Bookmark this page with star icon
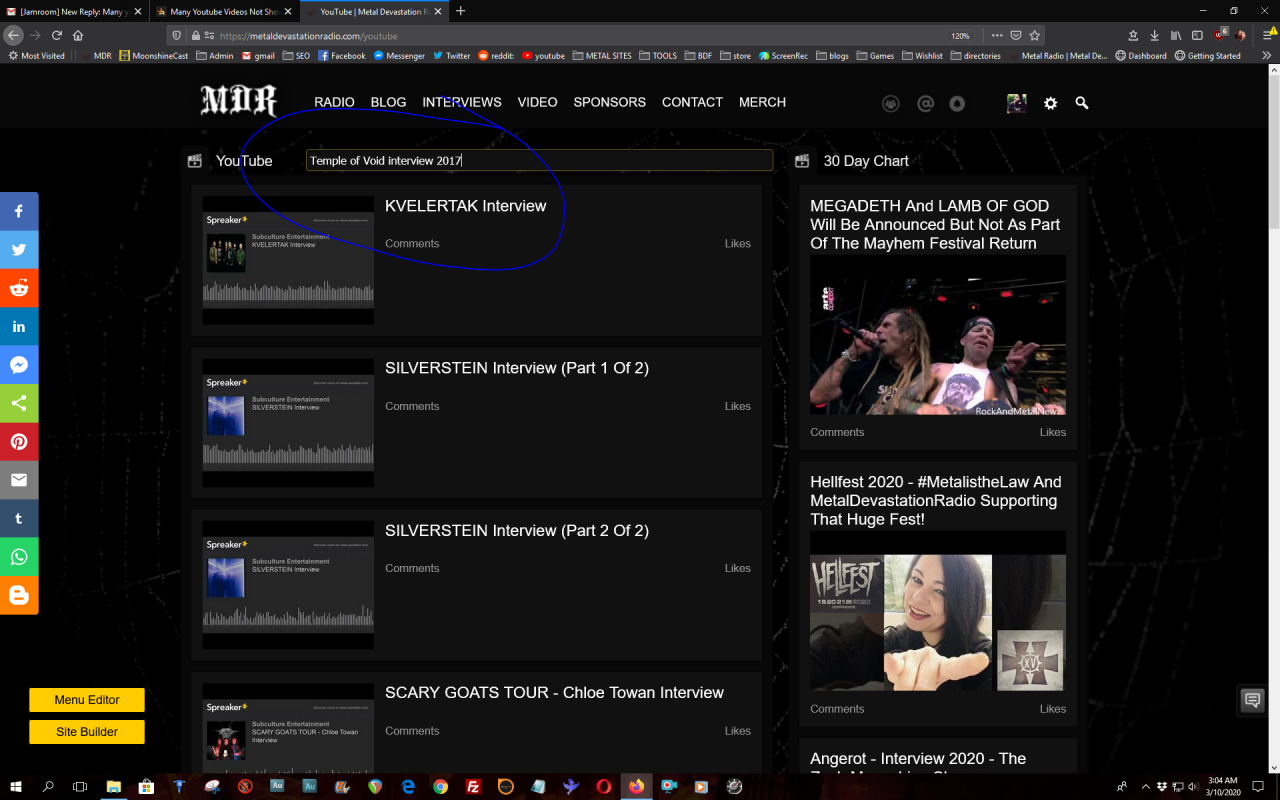This screenshot has height=800, width=1280. pos(1035,35)
